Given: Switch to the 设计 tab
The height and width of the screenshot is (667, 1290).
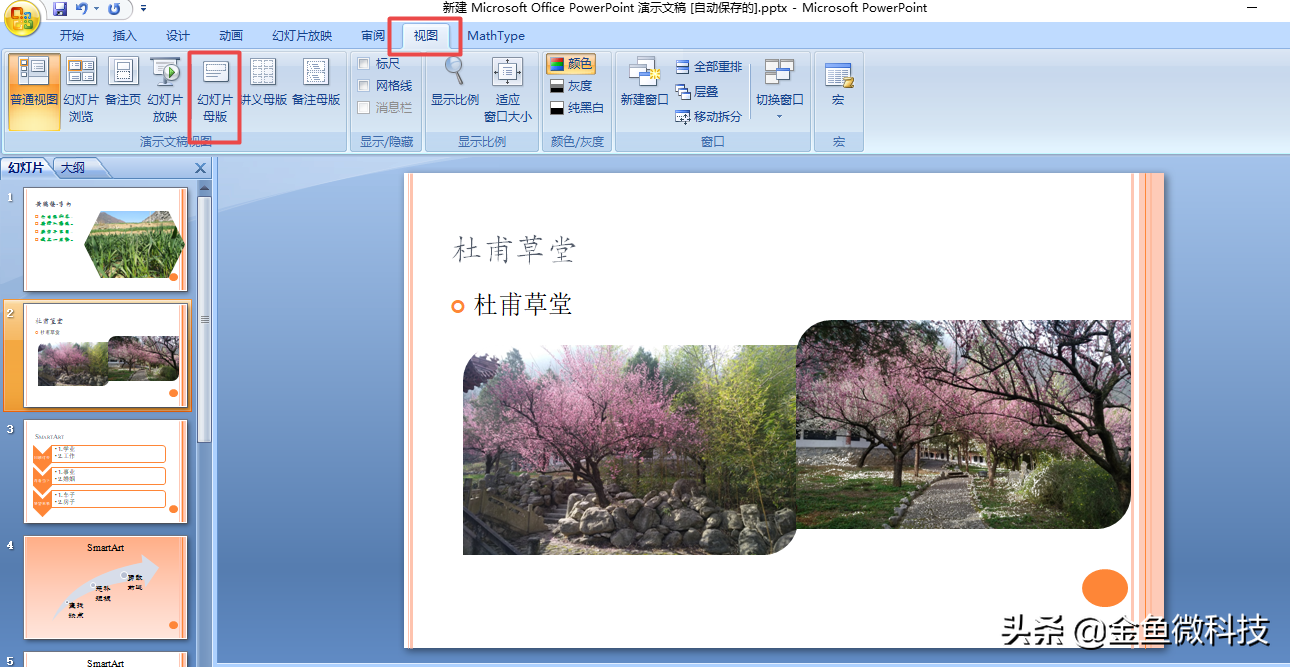Looking at the screenshot, I should (x=178, y=36).
